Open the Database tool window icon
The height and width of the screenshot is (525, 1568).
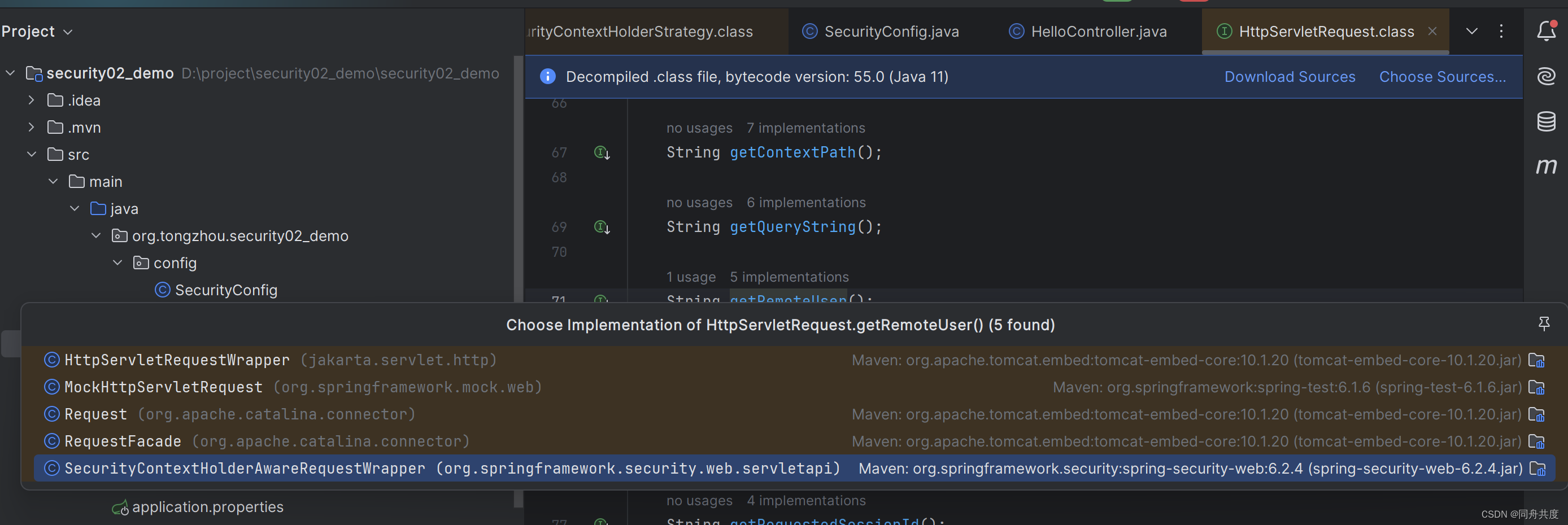(x=1546, y=121)
